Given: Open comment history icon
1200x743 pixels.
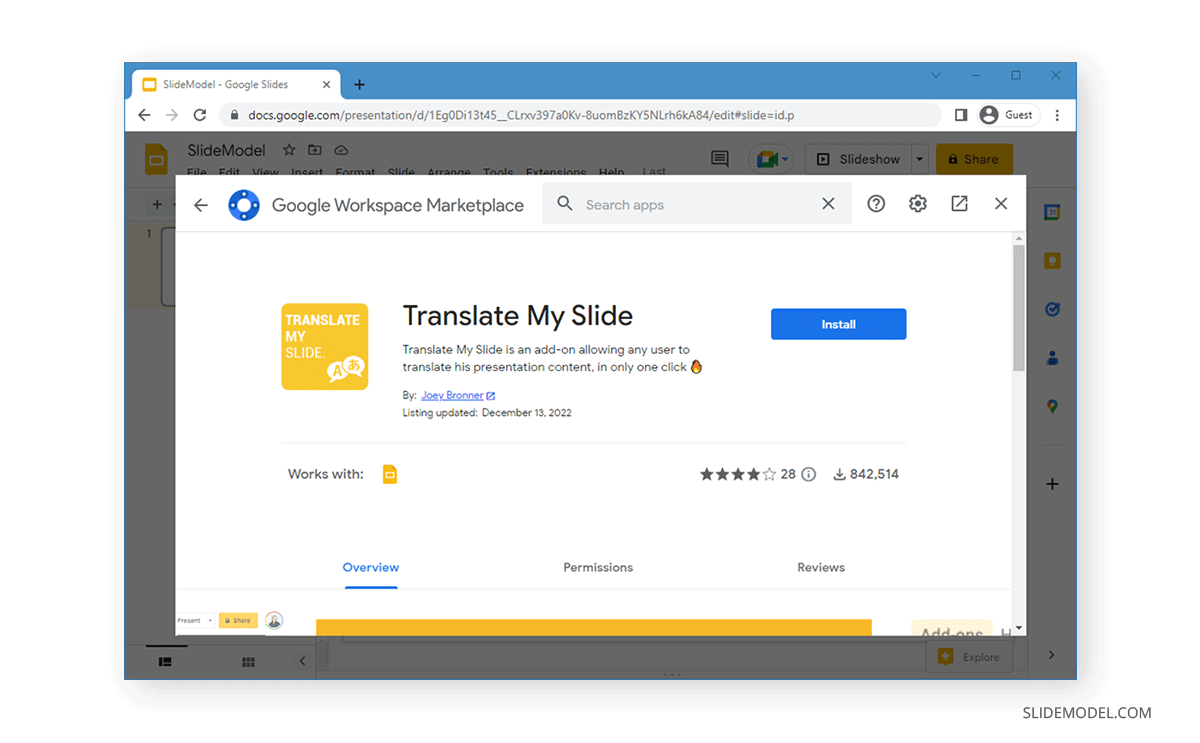Looking at the screenshot, I should click(x=719, y=159).
